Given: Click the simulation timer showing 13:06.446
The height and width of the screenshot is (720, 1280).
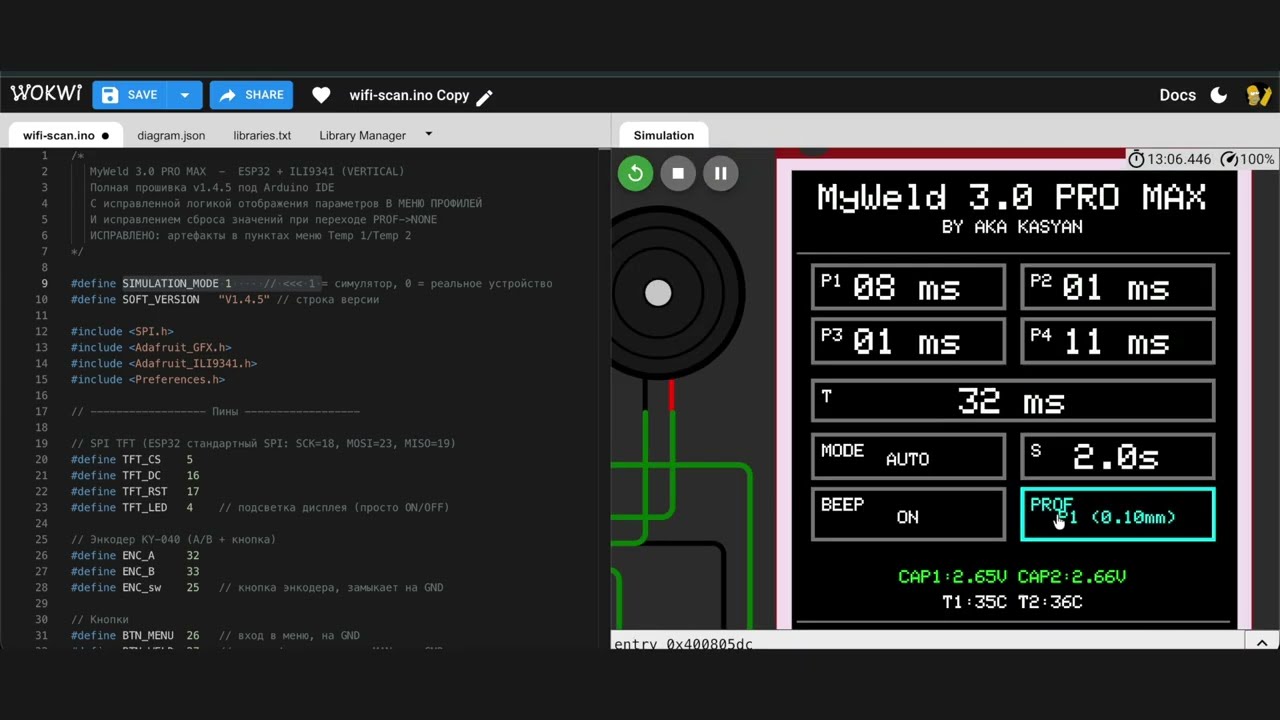Looking at the screenshot, I should point(1170,159).
